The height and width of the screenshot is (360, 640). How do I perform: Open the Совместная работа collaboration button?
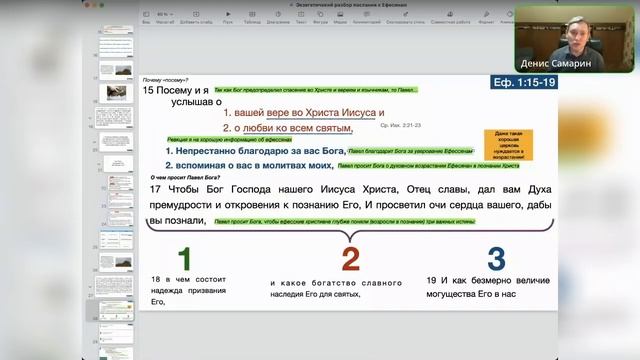[450, 17]
